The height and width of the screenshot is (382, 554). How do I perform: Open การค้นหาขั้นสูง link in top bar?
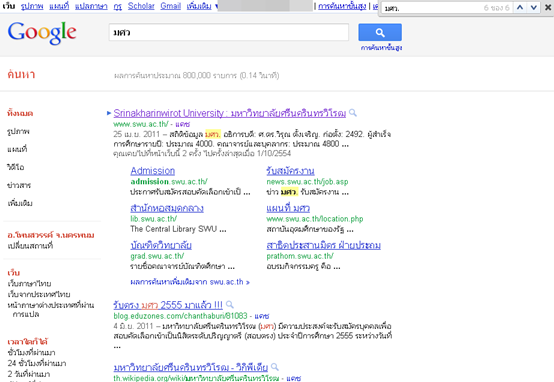(x=342, y=6)
